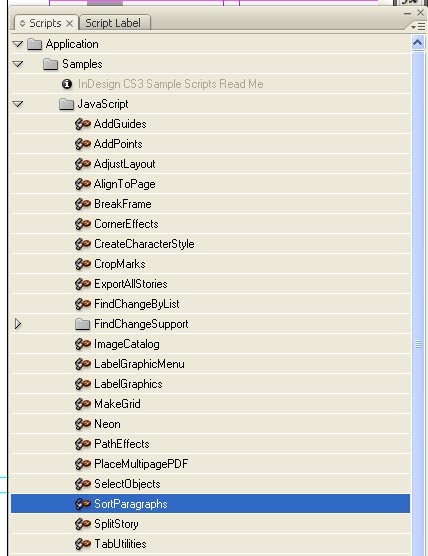This screenshot has height=556, width=428.
Task: Click the CornerEffects script icon
Action: click(83, 224)
